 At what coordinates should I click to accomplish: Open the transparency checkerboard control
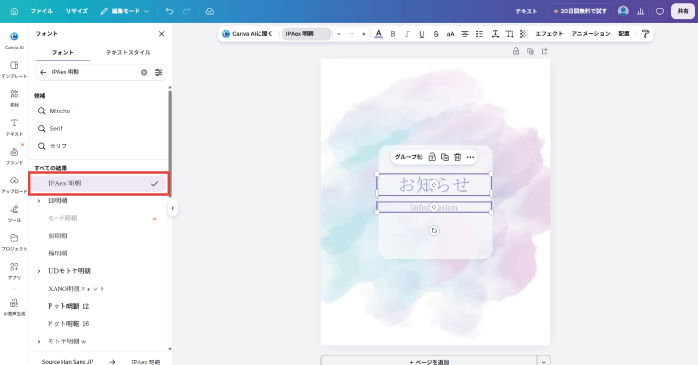524,34
